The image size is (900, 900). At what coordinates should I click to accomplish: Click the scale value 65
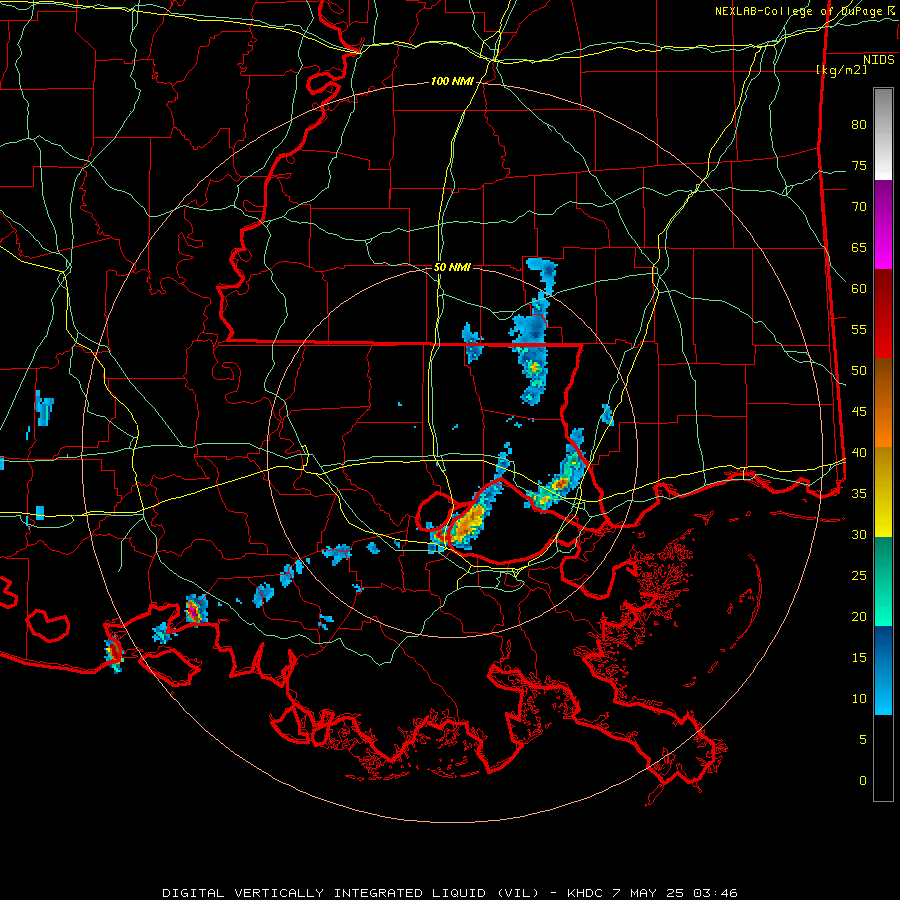tap(859, 247)
